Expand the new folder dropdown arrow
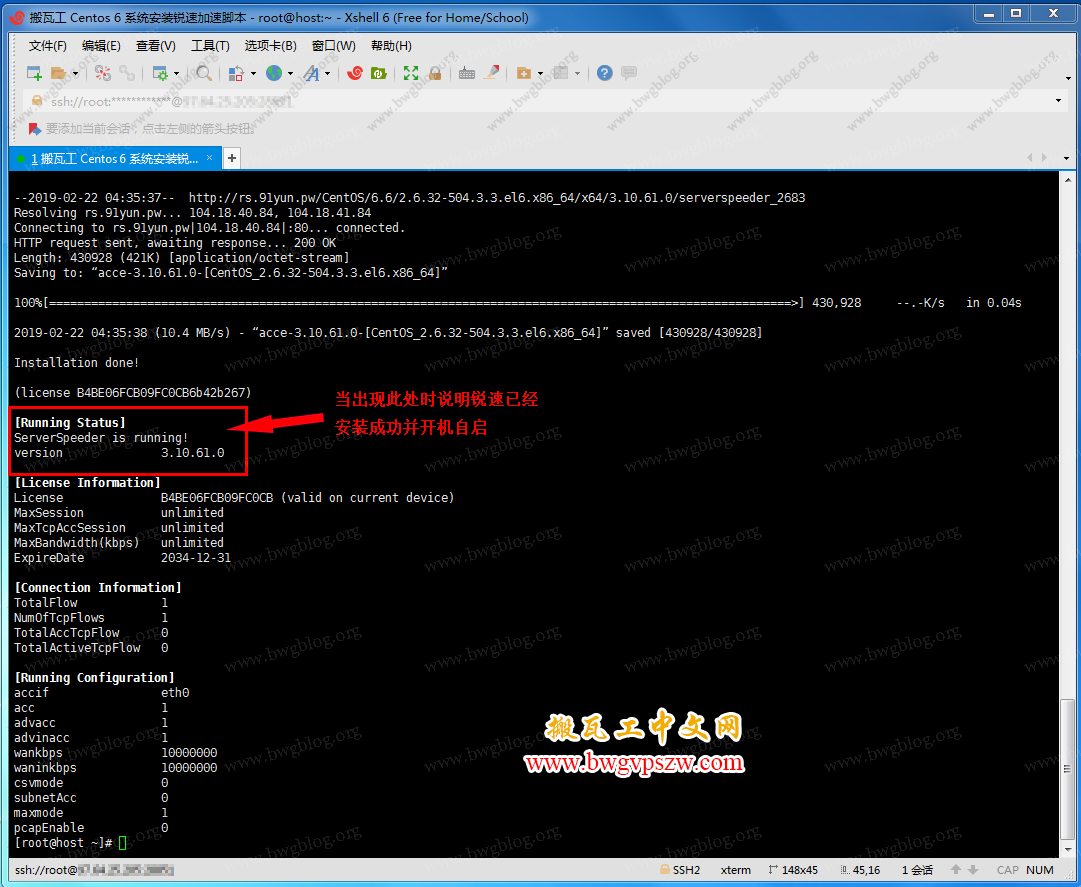Screen dimensions: 1081x887 coord(540,74)
